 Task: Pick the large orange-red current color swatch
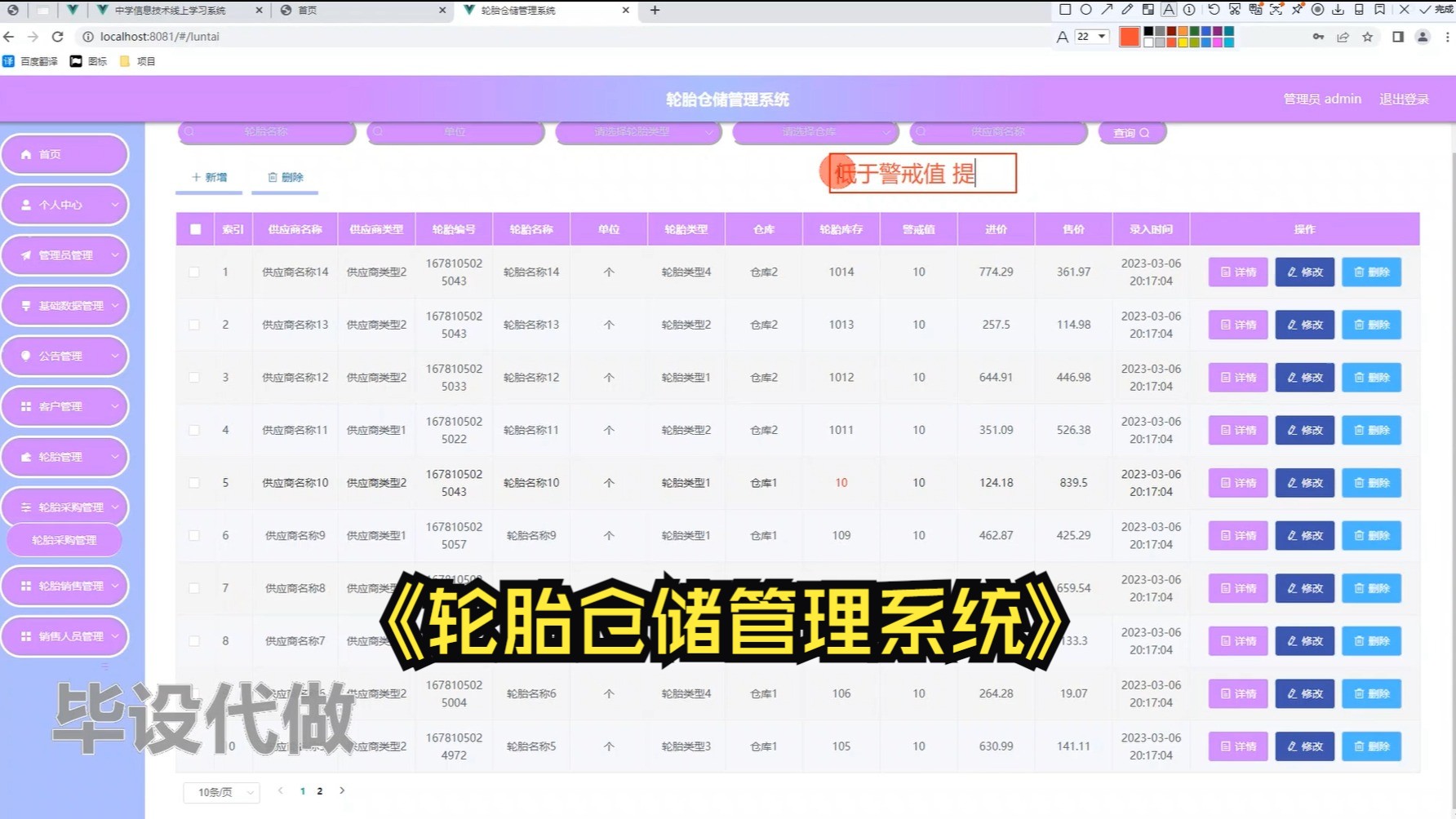pos(1129,37)
